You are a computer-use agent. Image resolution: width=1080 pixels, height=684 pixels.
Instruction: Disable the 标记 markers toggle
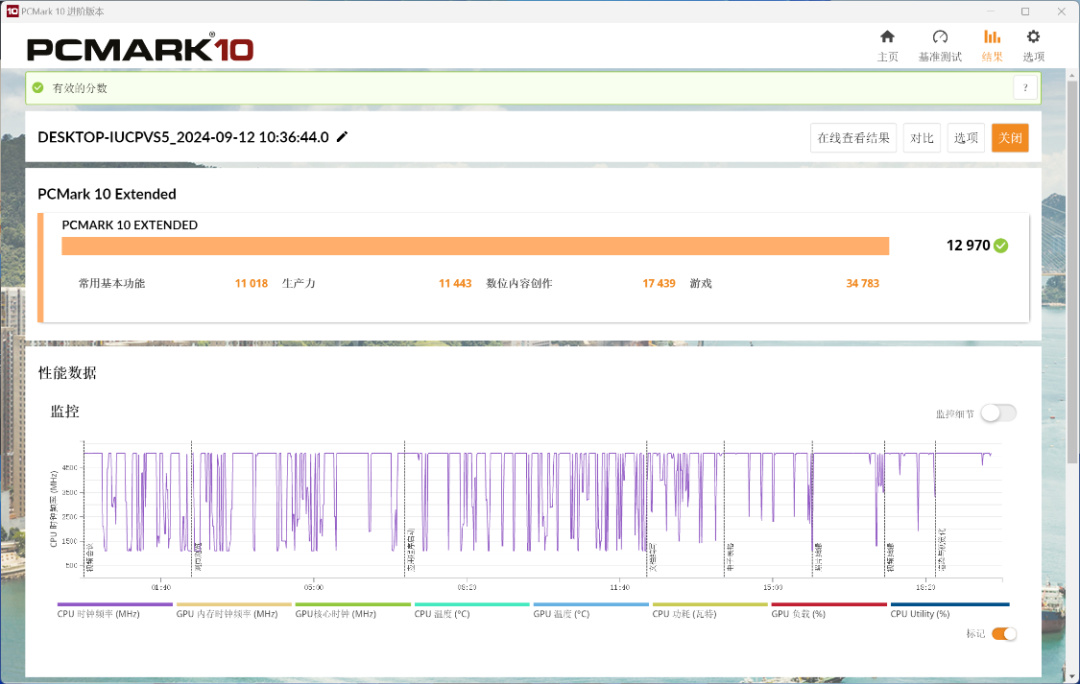pos(1004,634)
